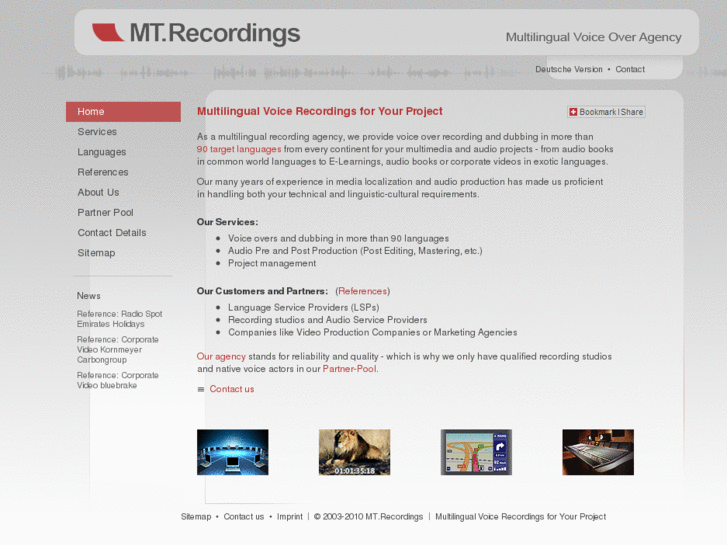Click the MT.Recordings wordmark in the header
This screenshot has height=545, width=727.
click(x=215, y=33)
